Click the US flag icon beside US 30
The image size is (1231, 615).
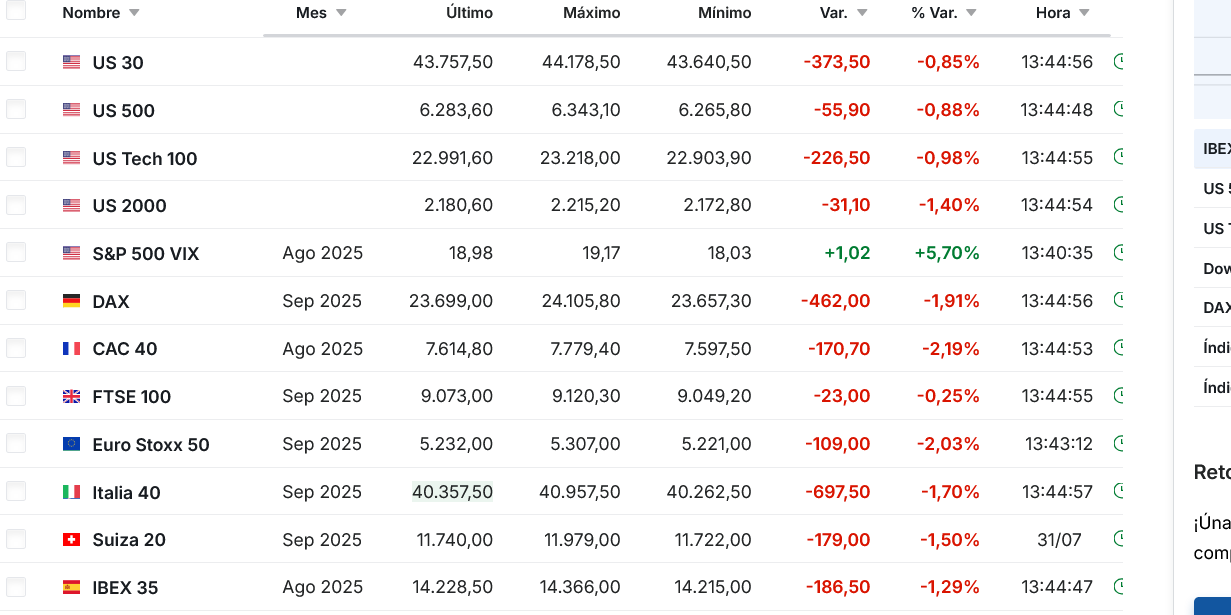(71, 62)
